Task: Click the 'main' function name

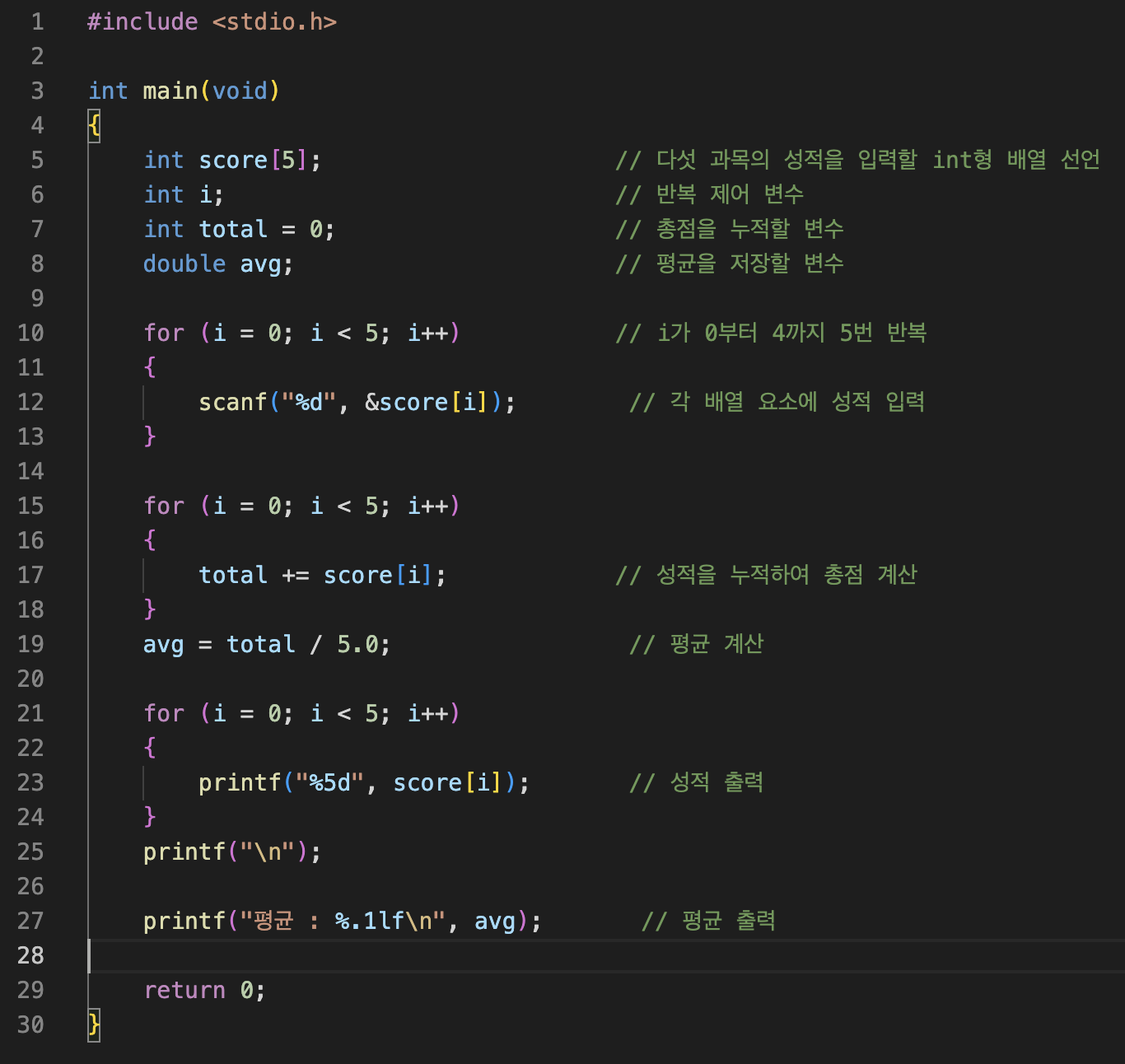Action: point(170,91)
